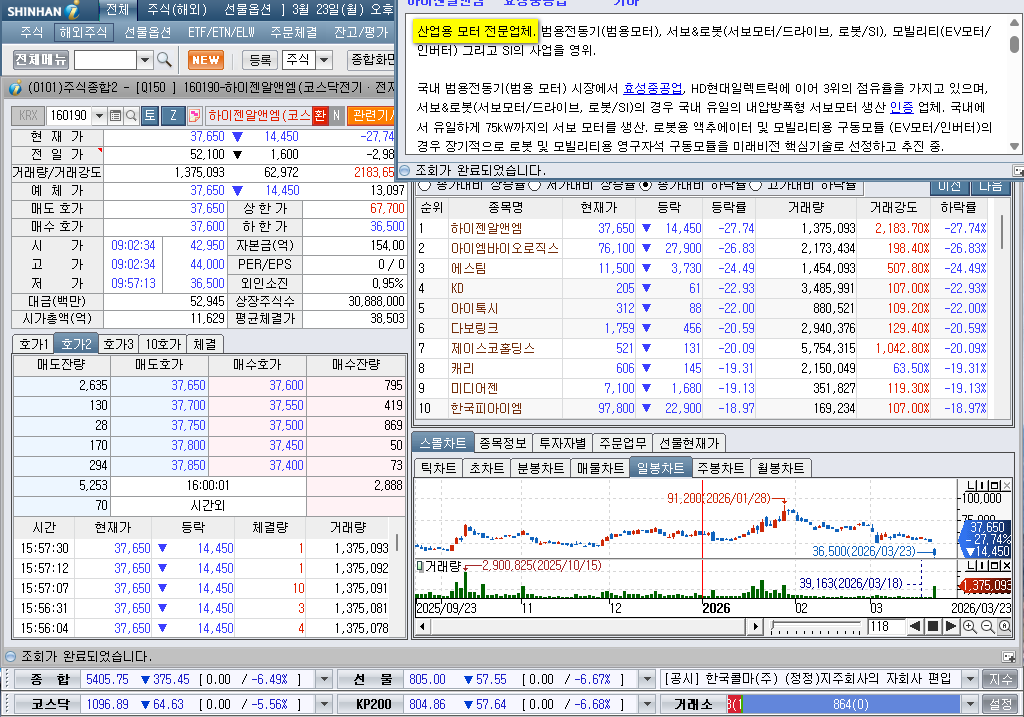1024x717 pixels.
Task: Open the KP200 row dropdown
Action: (x=647, y=705)
